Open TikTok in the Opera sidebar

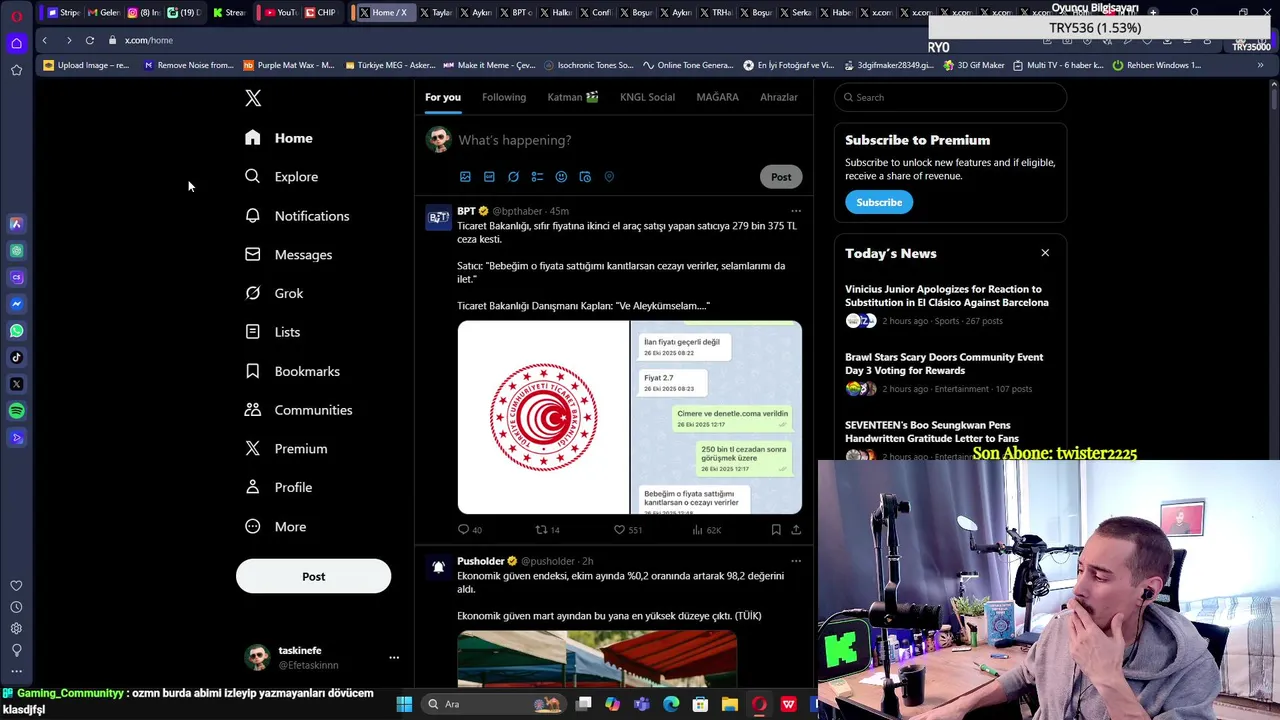[16, 357]
